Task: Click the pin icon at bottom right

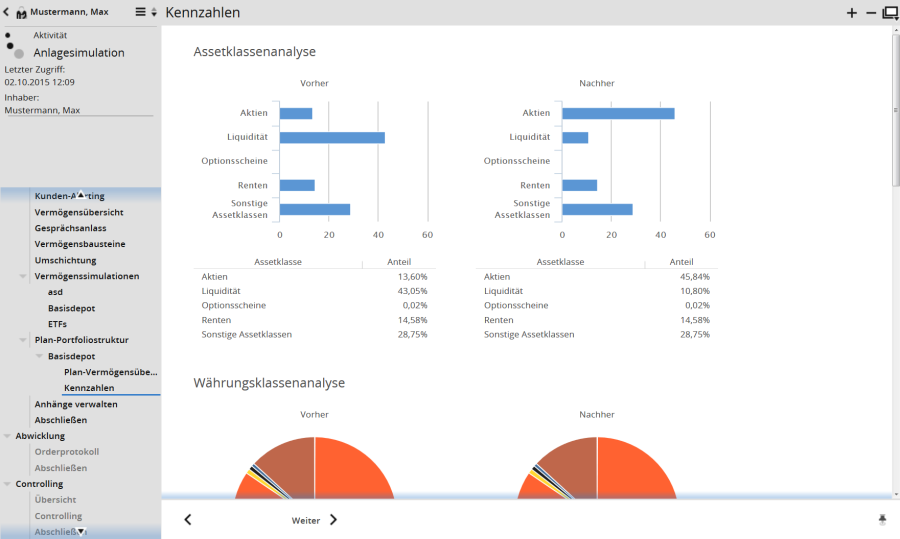Action: coord(882,519)
